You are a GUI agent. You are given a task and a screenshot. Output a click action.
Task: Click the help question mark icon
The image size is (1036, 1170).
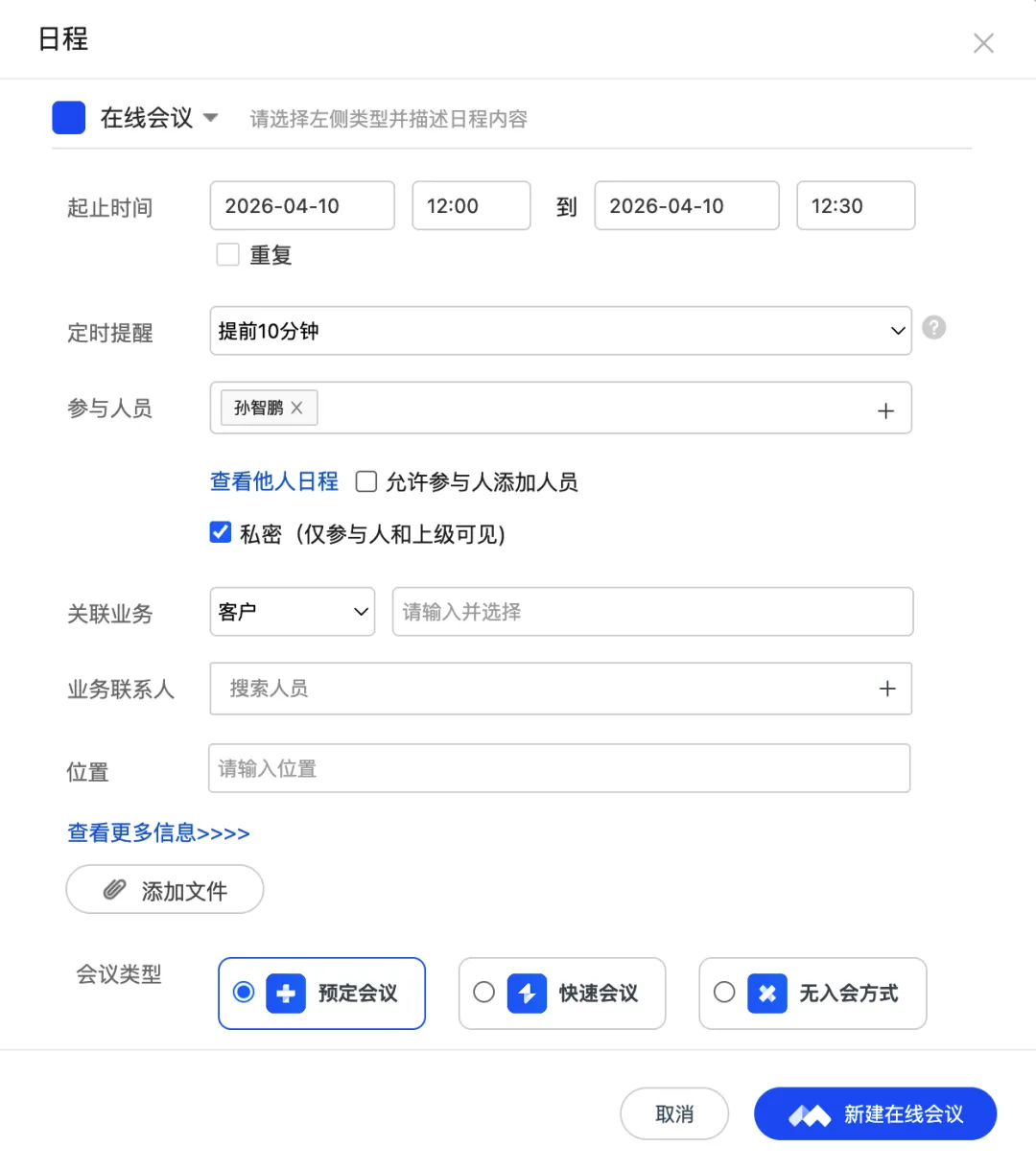click(x=933, y=328)
